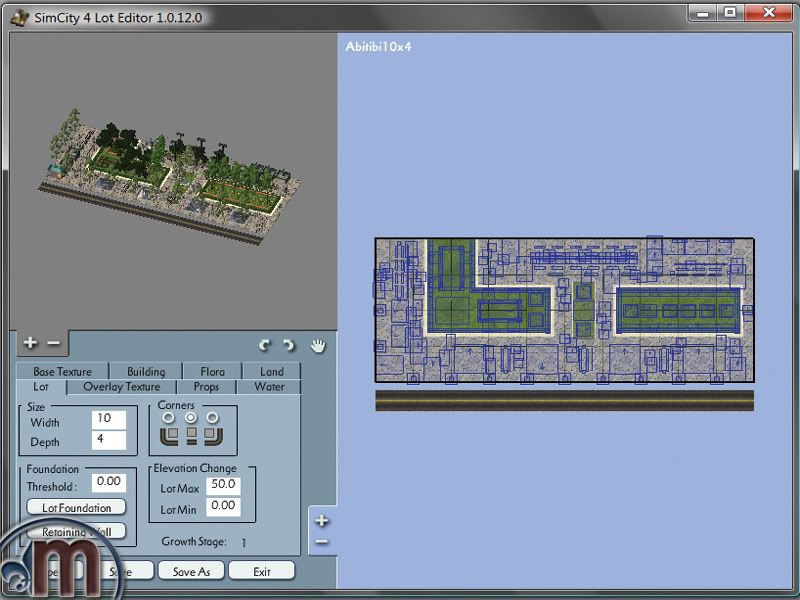The image size is (800, 600).
Task: Click the middle straight corner icon
Action: (191, 436)
